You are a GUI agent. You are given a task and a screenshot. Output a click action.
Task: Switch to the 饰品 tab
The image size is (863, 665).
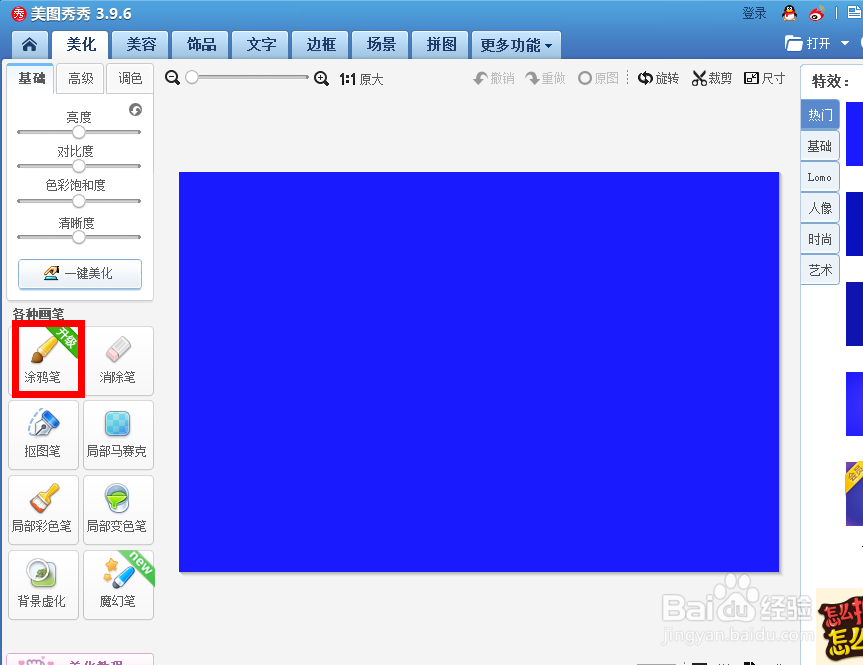click(201, 45)
